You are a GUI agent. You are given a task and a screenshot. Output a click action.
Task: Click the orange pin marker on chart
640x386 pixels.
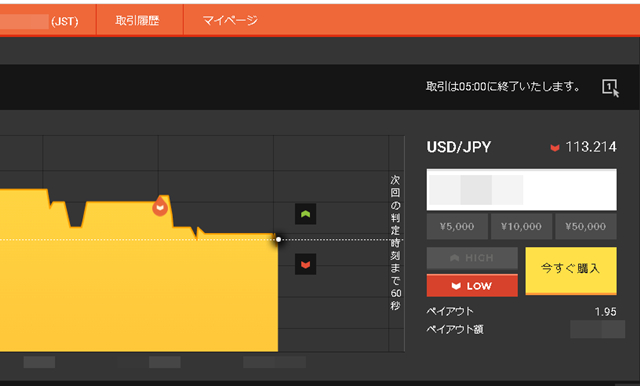pos(160,206)
